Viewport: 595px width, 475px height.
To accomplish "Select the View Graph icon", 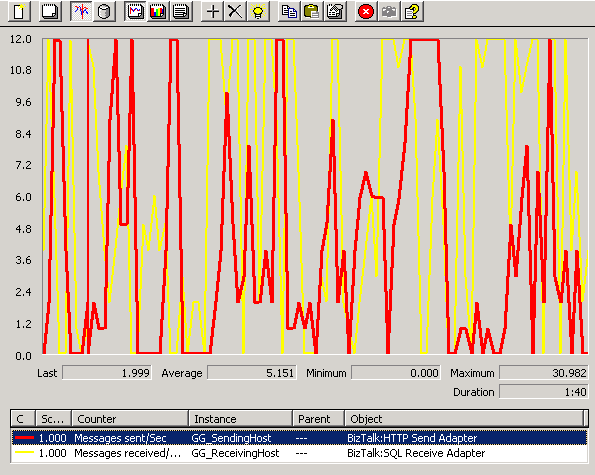I will point(135,12).
